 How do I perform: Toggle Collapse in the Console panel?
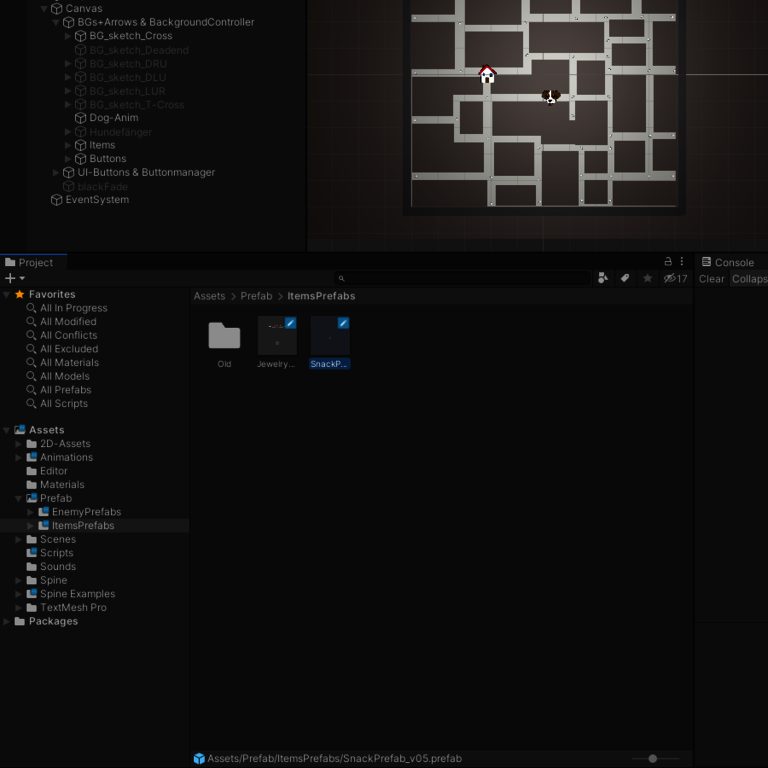[749, 279]
